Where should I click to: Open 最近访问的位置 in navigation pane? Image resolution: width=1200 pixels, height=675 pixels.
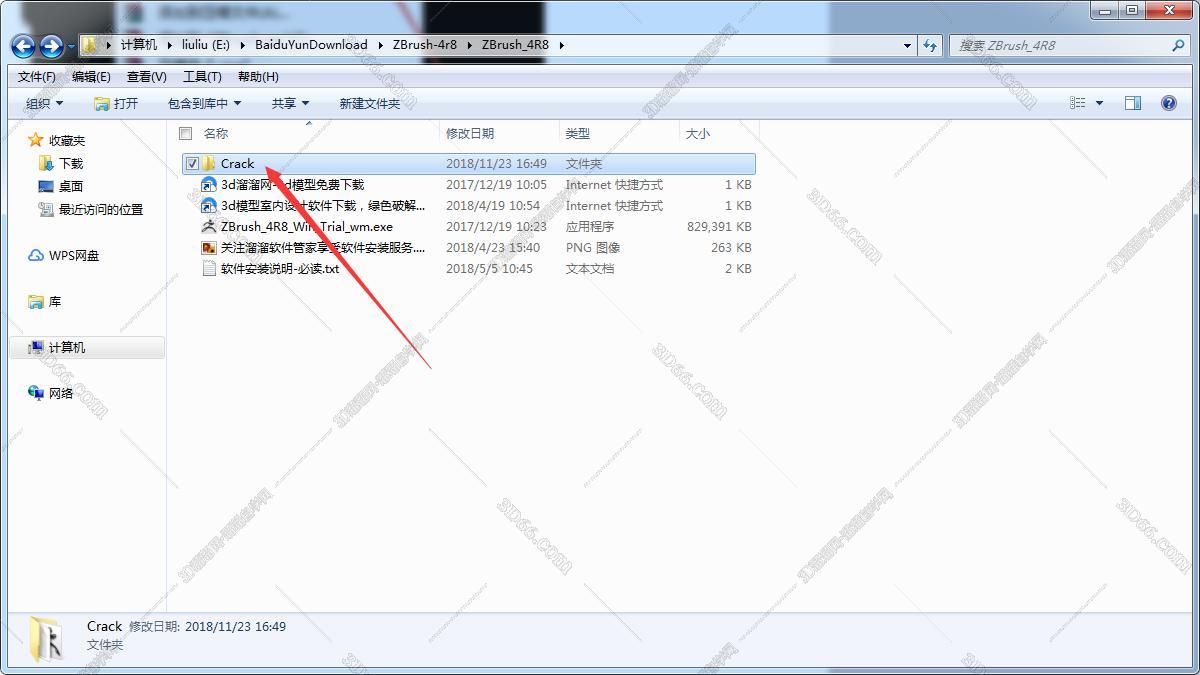point(91,209)
